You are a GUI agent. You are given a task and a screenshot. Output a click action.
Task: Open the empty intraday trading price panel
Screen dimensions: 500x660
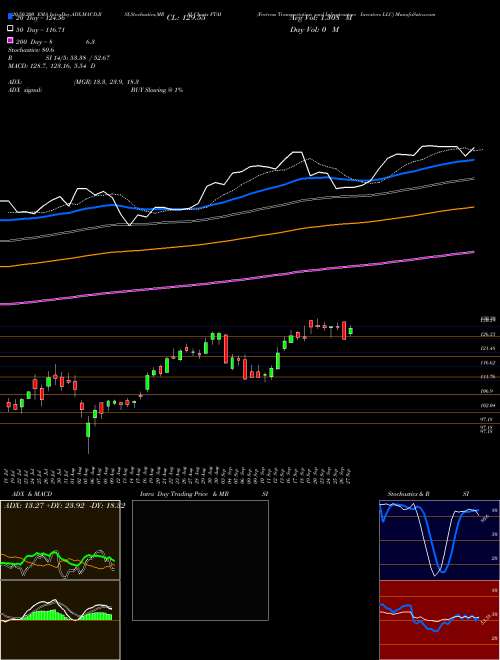click(200, 560)
